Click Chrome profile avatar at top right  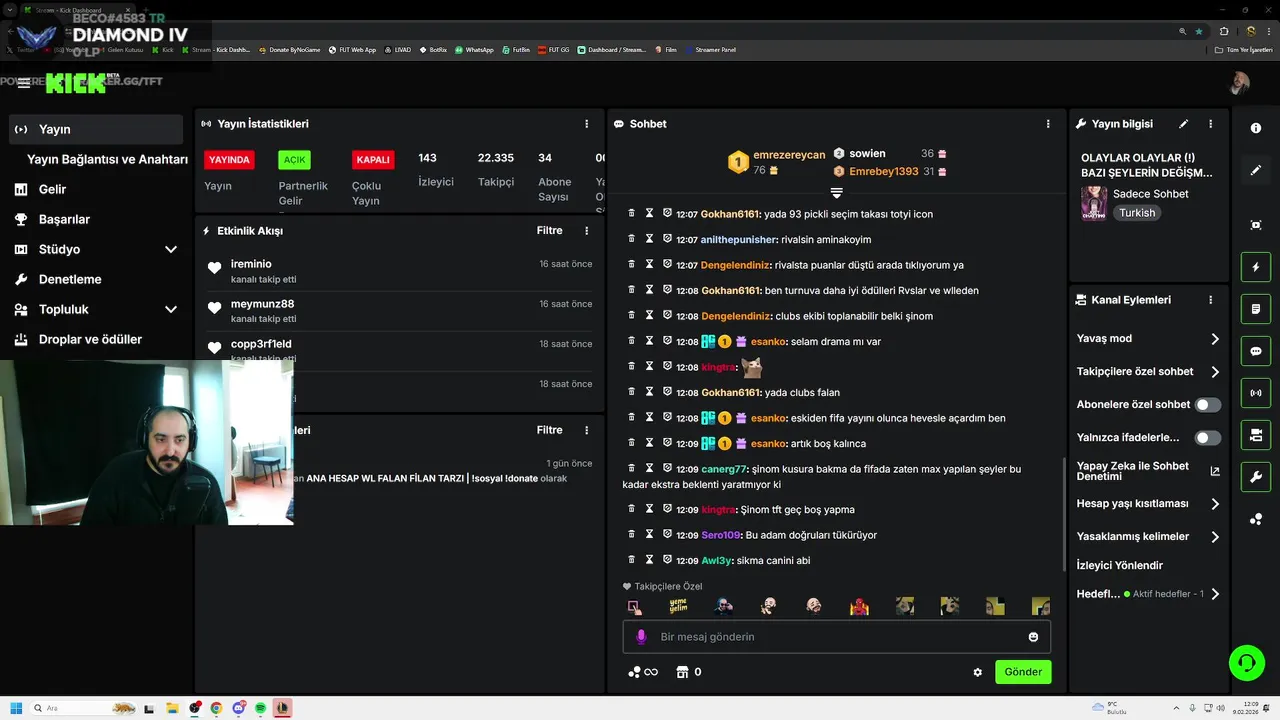(1250, 31)
